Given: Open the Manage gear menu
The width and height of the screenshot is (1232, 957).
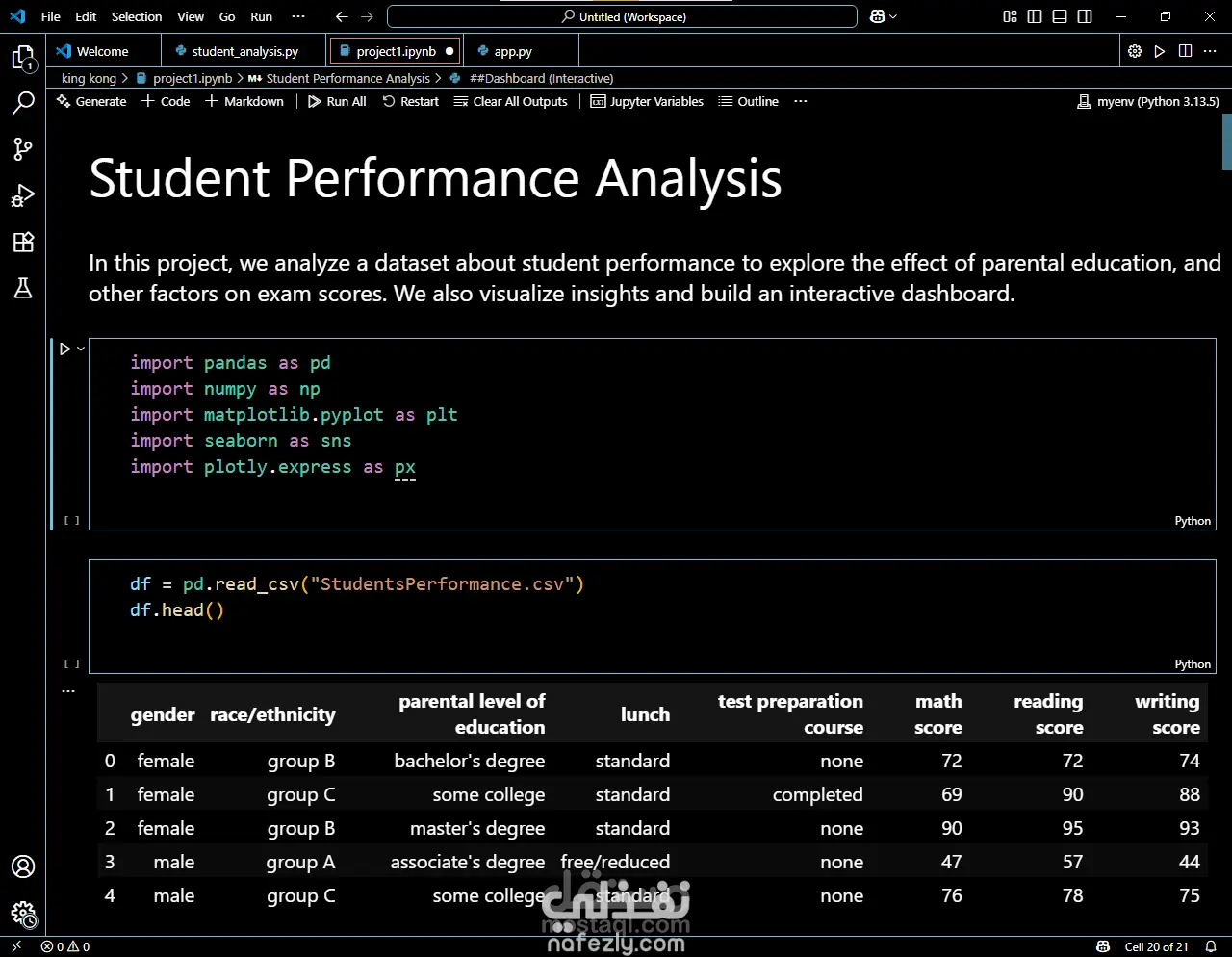Looking at the screenshot, I should 23,914.
